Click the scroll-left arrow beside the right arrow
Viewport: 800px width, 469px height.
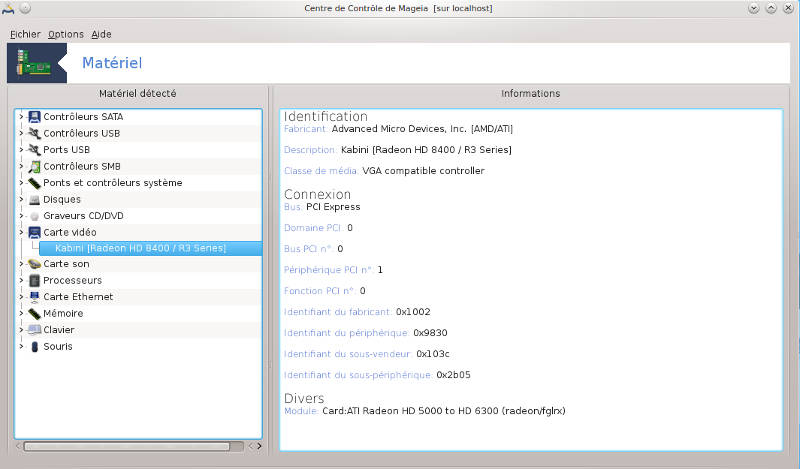click(251, 446)
